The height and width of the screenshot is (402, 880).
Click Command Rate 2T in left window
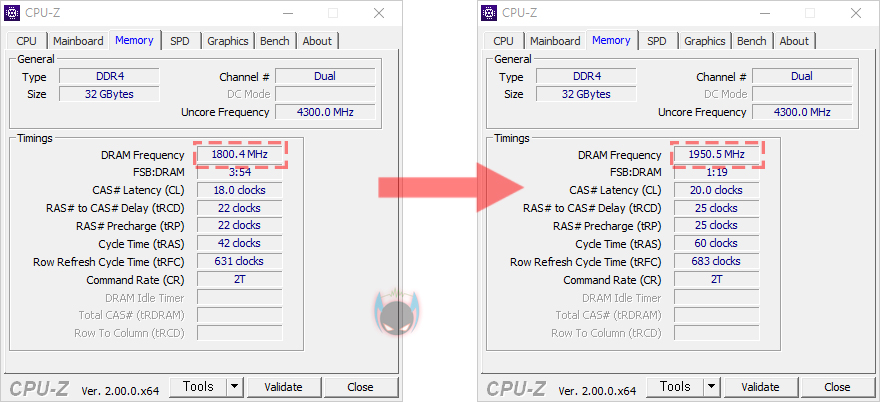(x=240, y=279)
